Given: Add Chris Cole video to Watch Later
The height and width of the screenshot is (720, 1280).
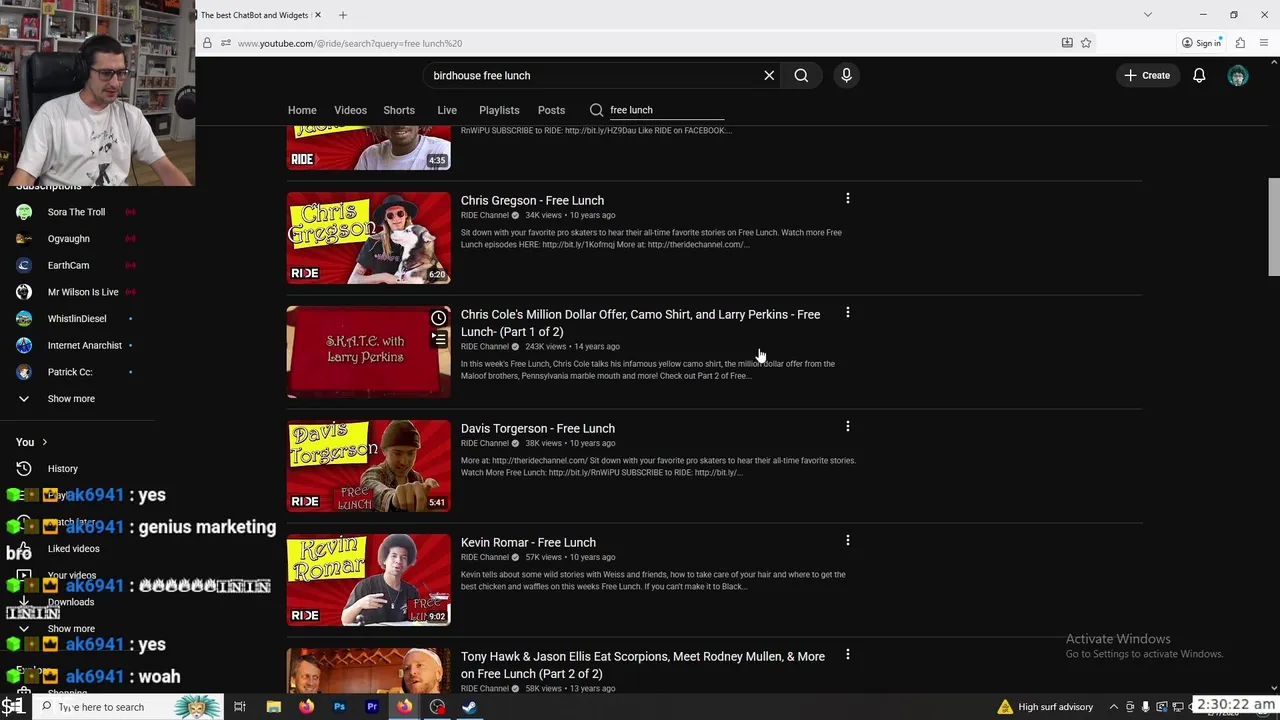Looking at the screenshot, I should 438,318.
